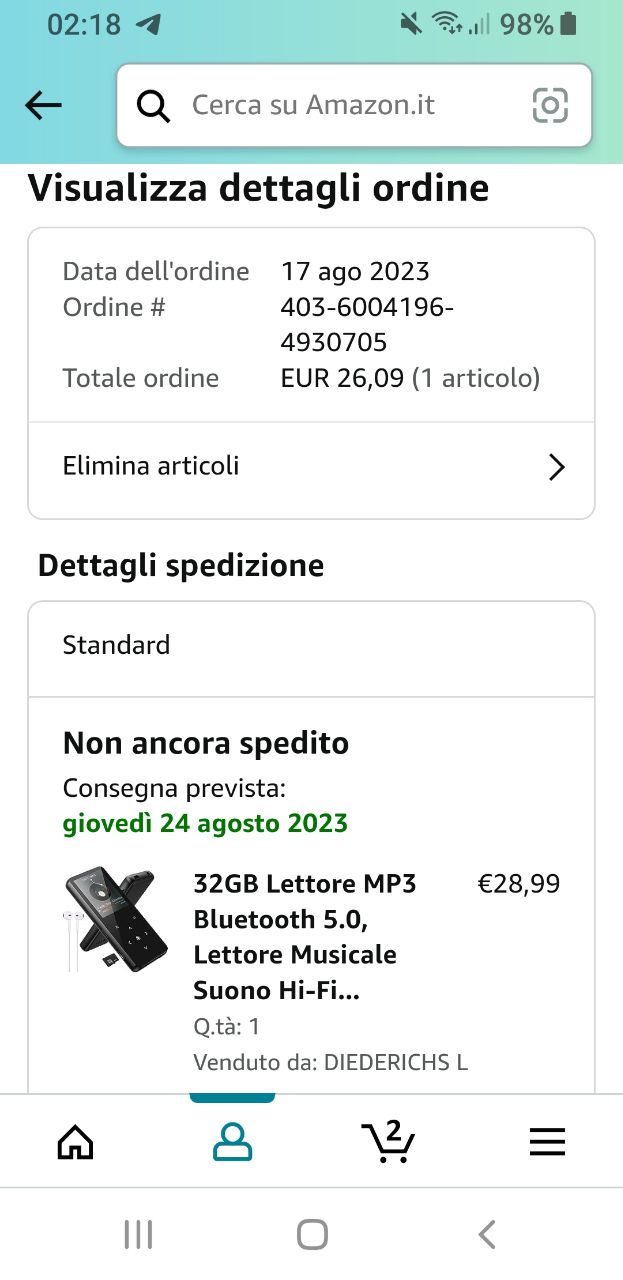Tap delivery date giovedì 24 agosto 2023
Screen dimensions: 623x1280
(x=205, y=824)
